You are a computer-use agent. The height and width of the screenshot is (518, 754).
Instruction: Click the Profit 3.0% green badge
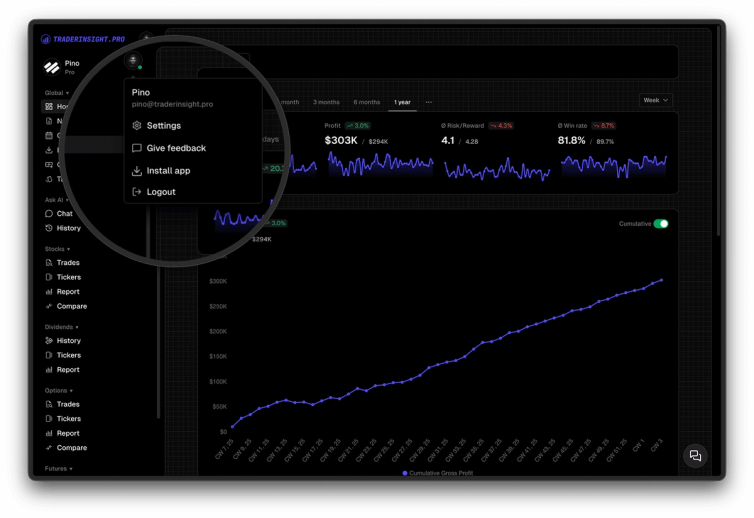(357, 126)
